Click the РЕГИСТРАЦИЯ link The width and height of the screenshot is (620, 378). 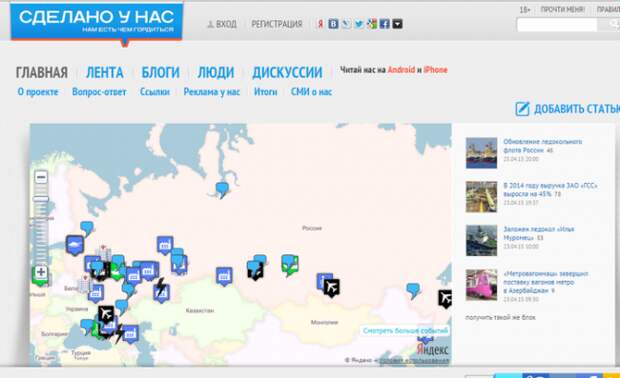tap(277, 24)
